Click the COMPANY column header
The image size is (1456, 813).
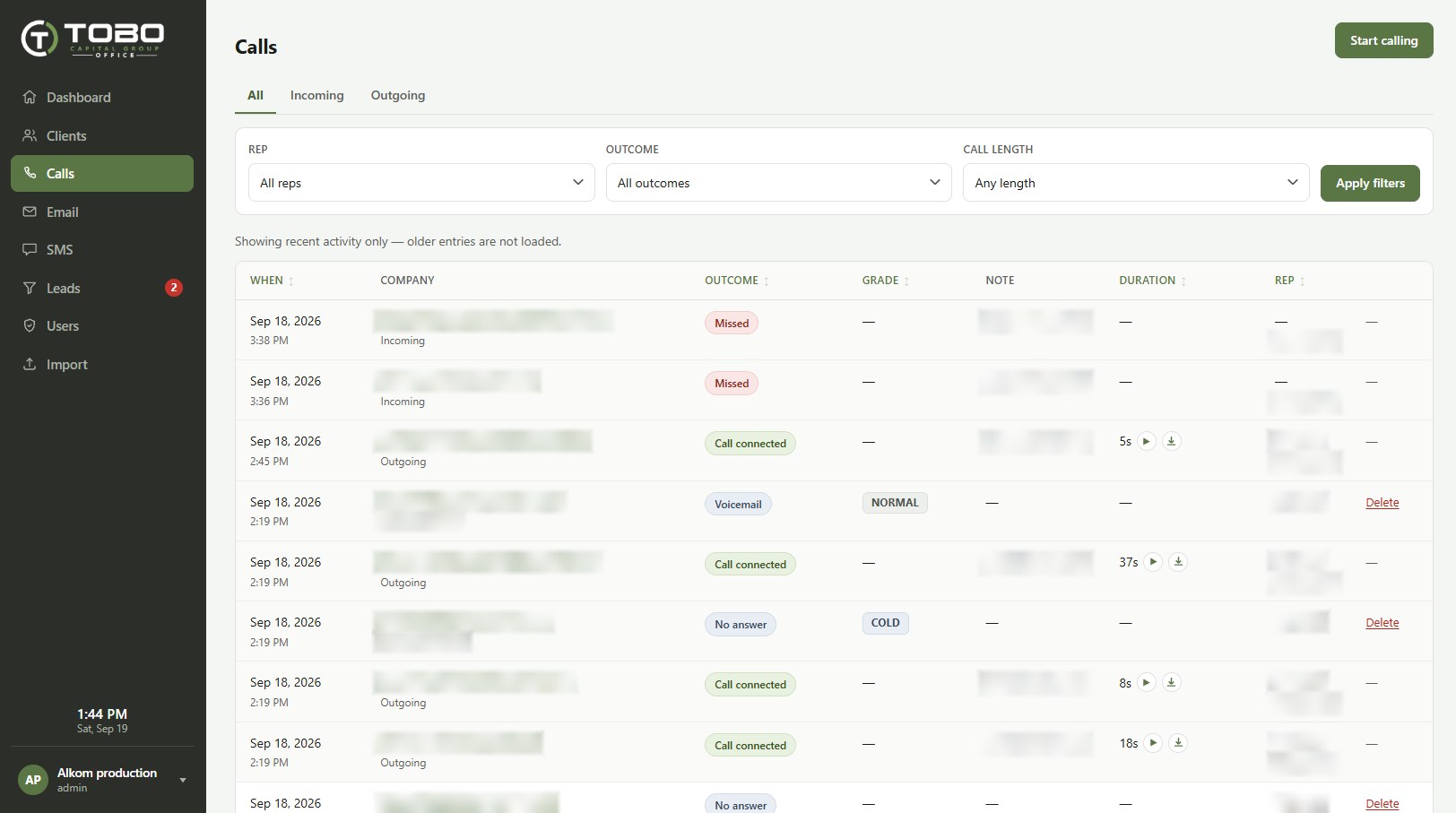(407, 281)
